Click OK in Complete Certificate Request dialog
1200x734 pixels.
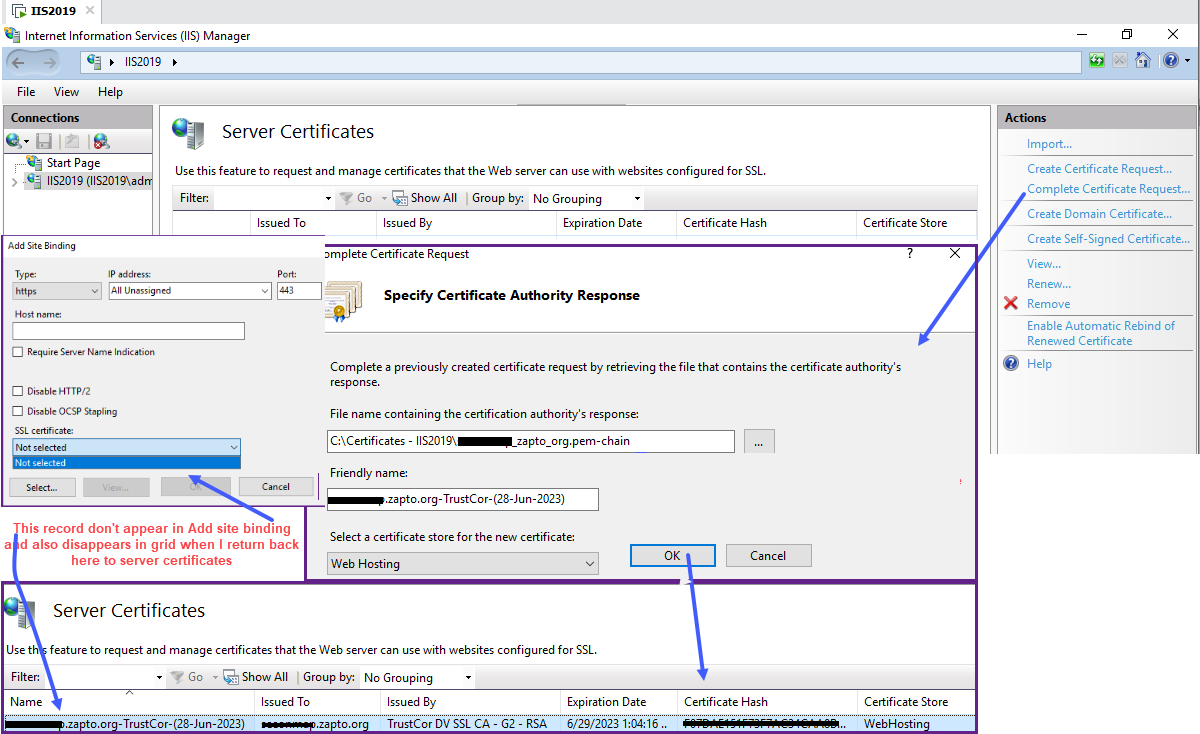pyautogui.click(x=672, y=555)
